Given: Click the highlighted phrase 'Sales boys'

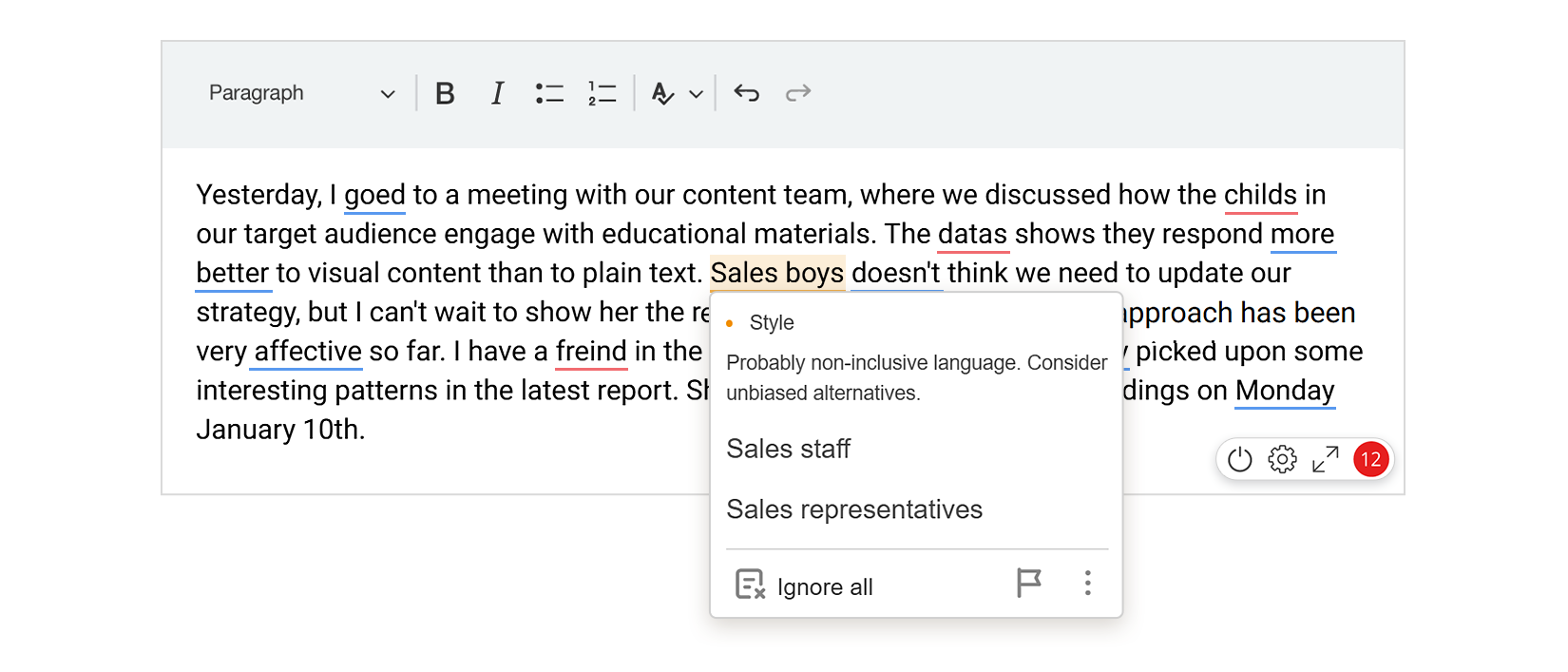Looking at the screenshot, I should (x=777, y=273).
